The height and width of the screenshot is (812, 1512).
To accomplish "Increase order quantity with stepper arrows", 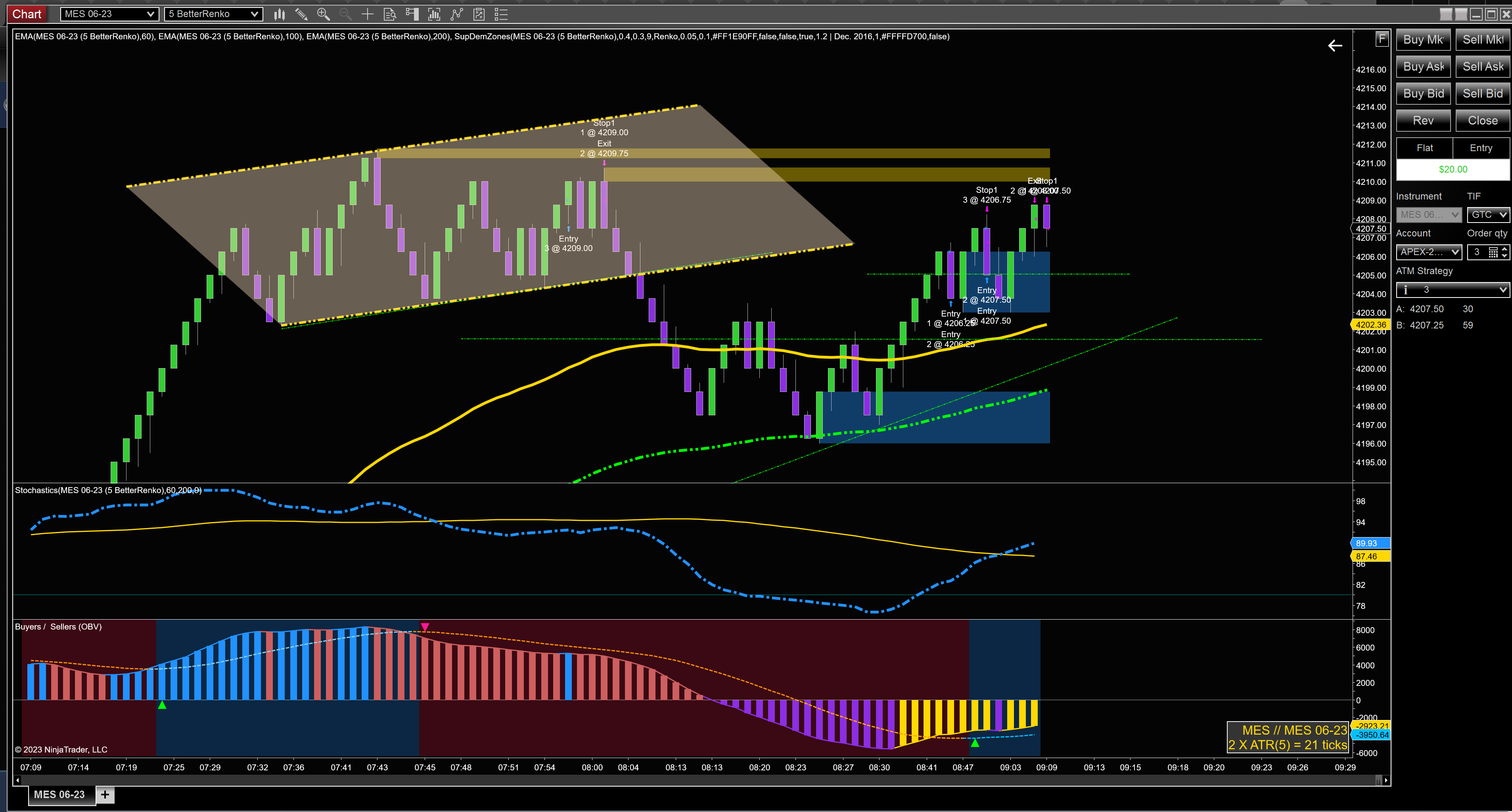I will 1504,249.
